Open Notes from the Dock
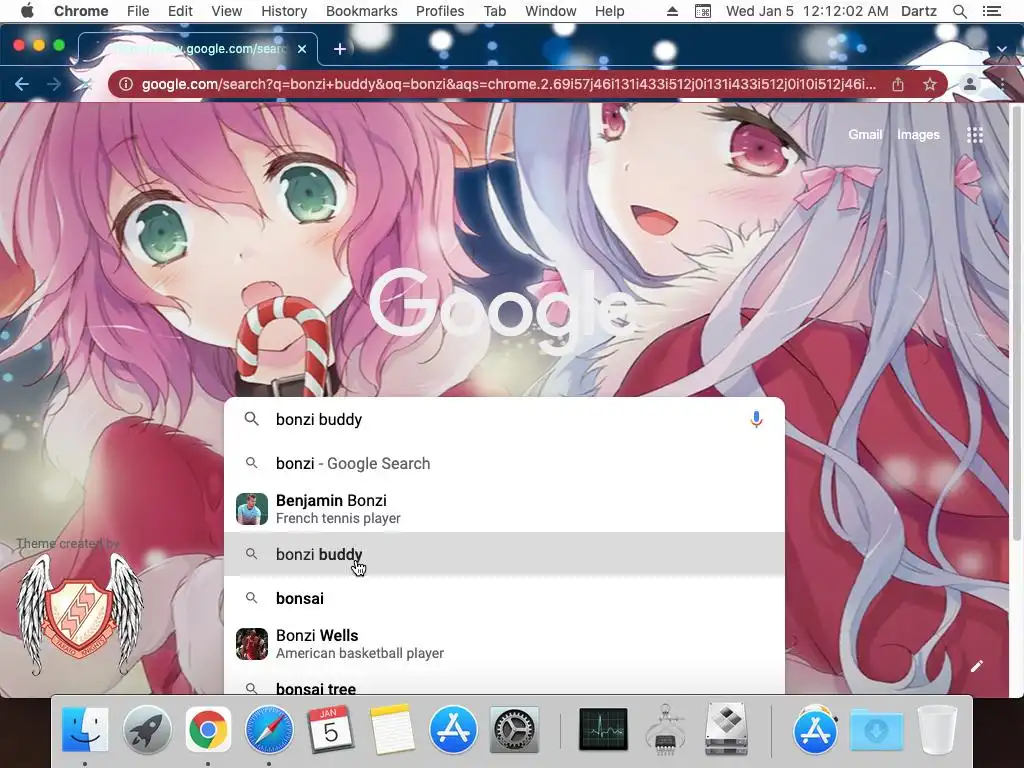 pos(392,729)
